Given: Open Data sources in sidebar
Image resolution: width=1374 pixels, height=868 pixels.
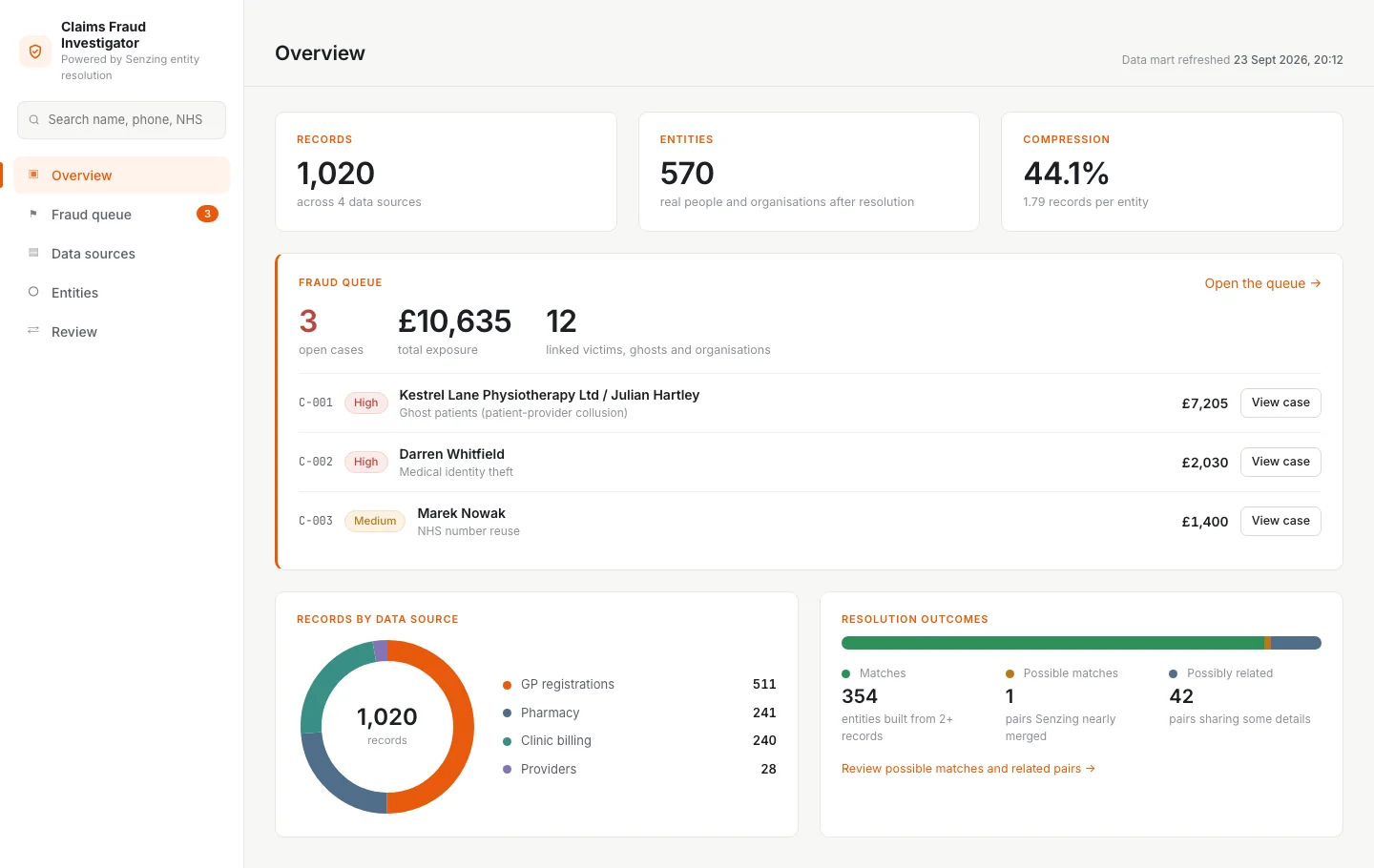Looking at the screenshot, I should pyautogui.click(x=122, y=254).
